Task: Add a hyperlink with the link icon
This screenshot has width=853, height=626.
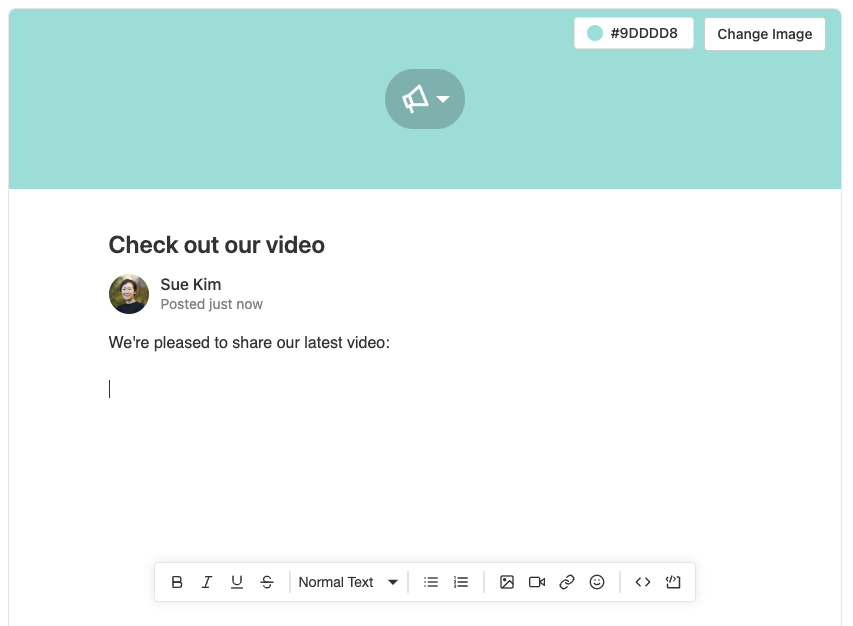Action: 567,582
